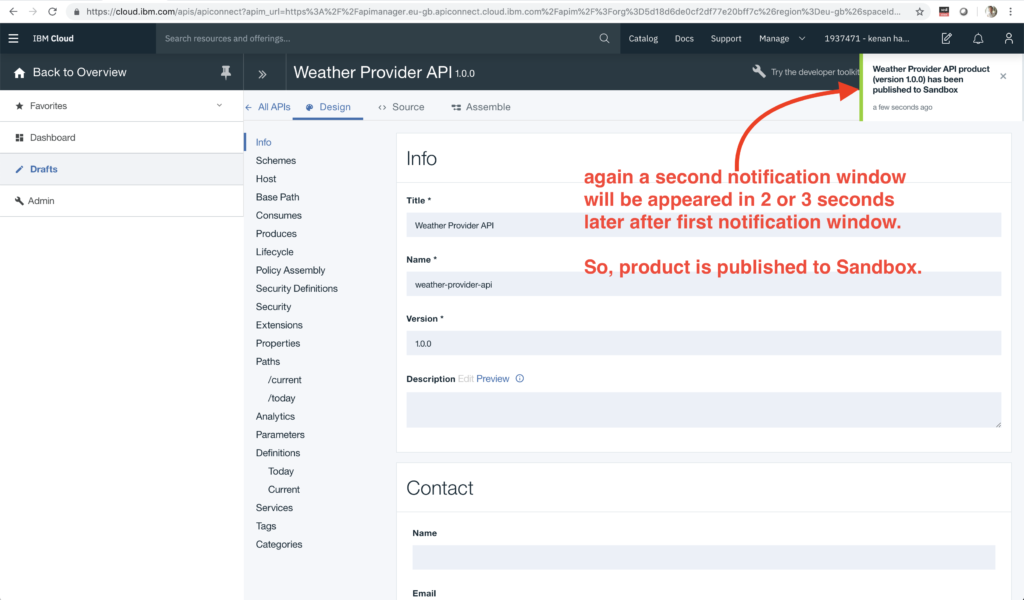Switch to the Design tab
The image size is (1024, 600).
328,107
